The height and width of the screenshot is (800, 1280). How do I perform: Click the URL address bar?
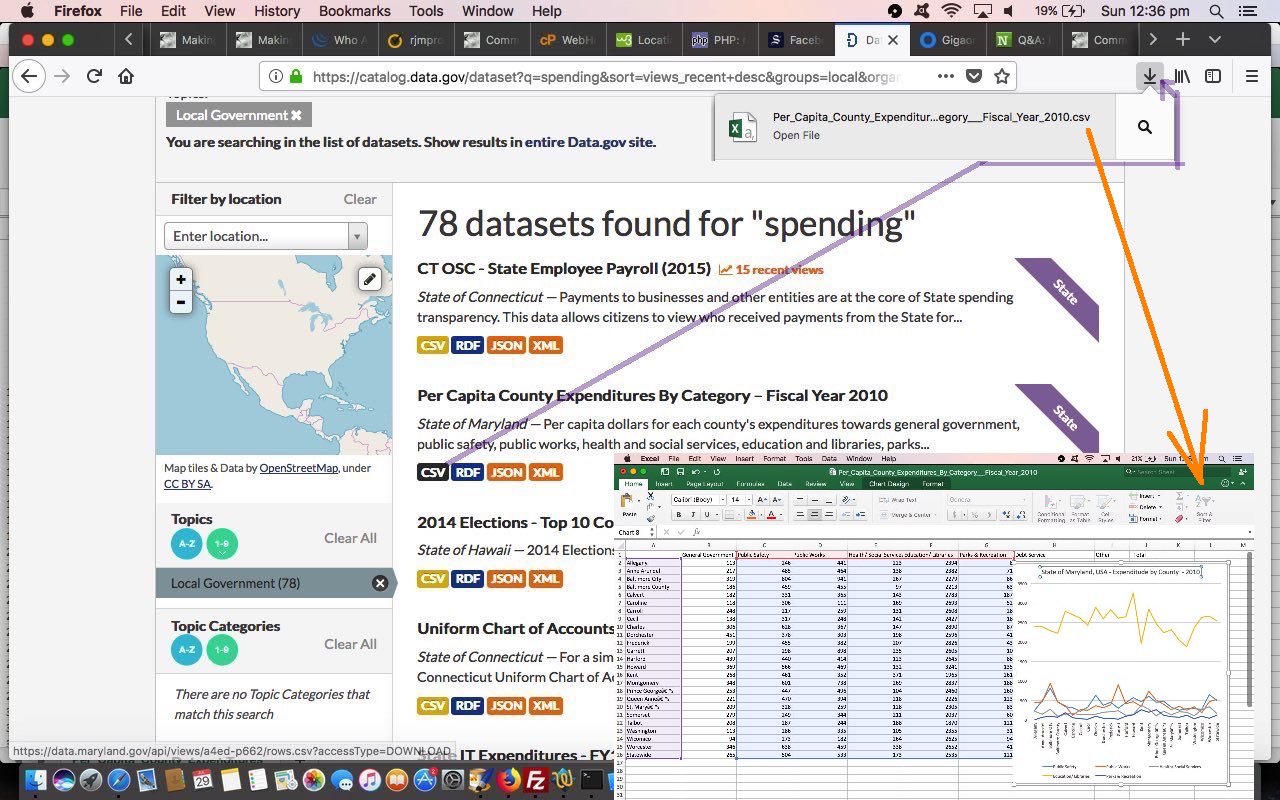(606, 76)
